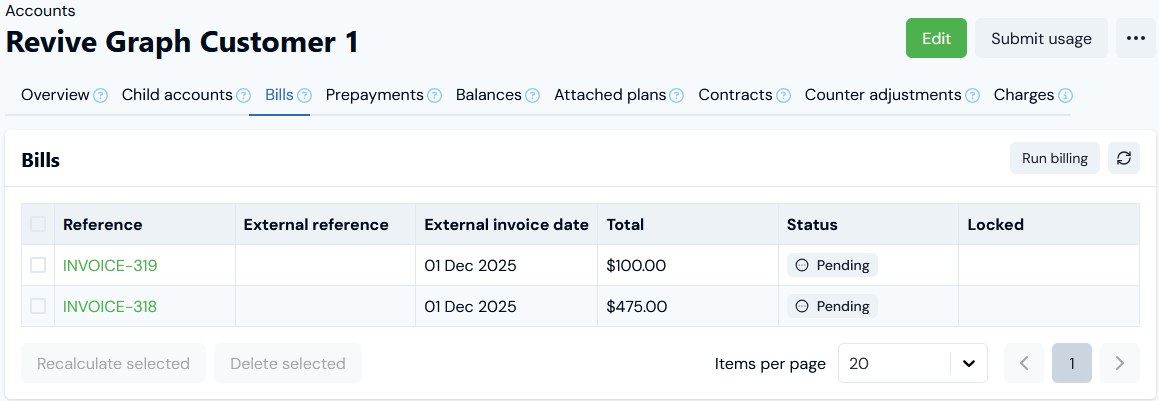Expand the Items per page dropdown
The height and width of the screenshot is (401, 1159).
pyautogui.click(x=912, y=363)
